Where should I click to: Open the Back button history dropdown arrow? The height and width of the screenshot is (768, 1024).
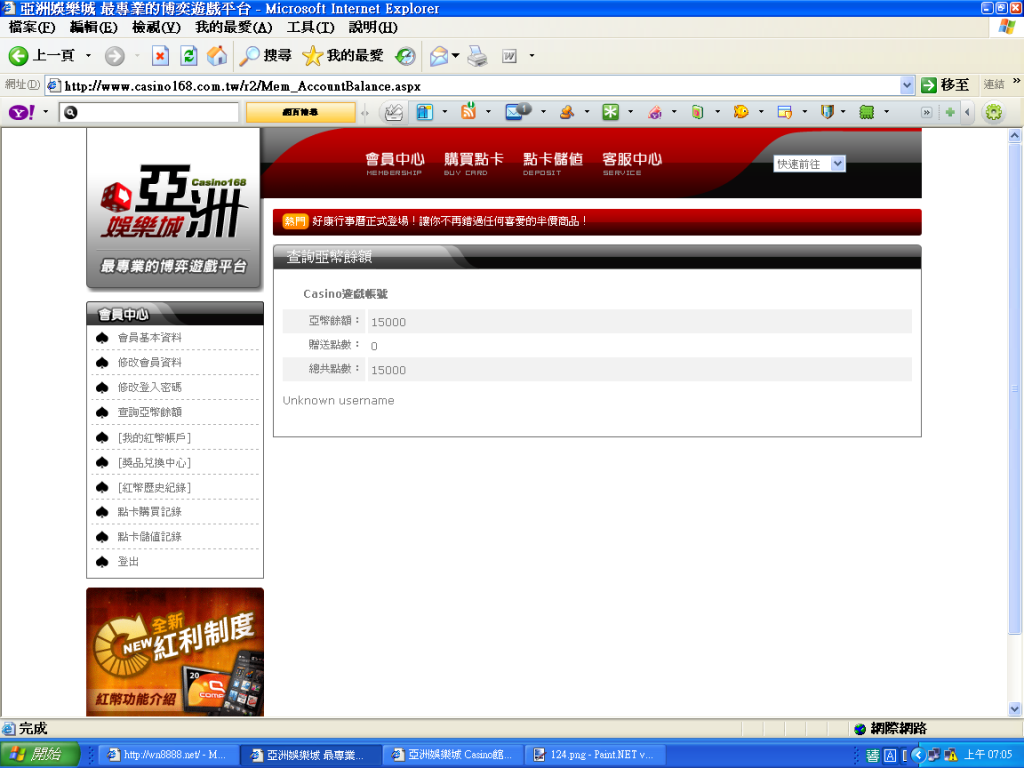coord(88,56)
